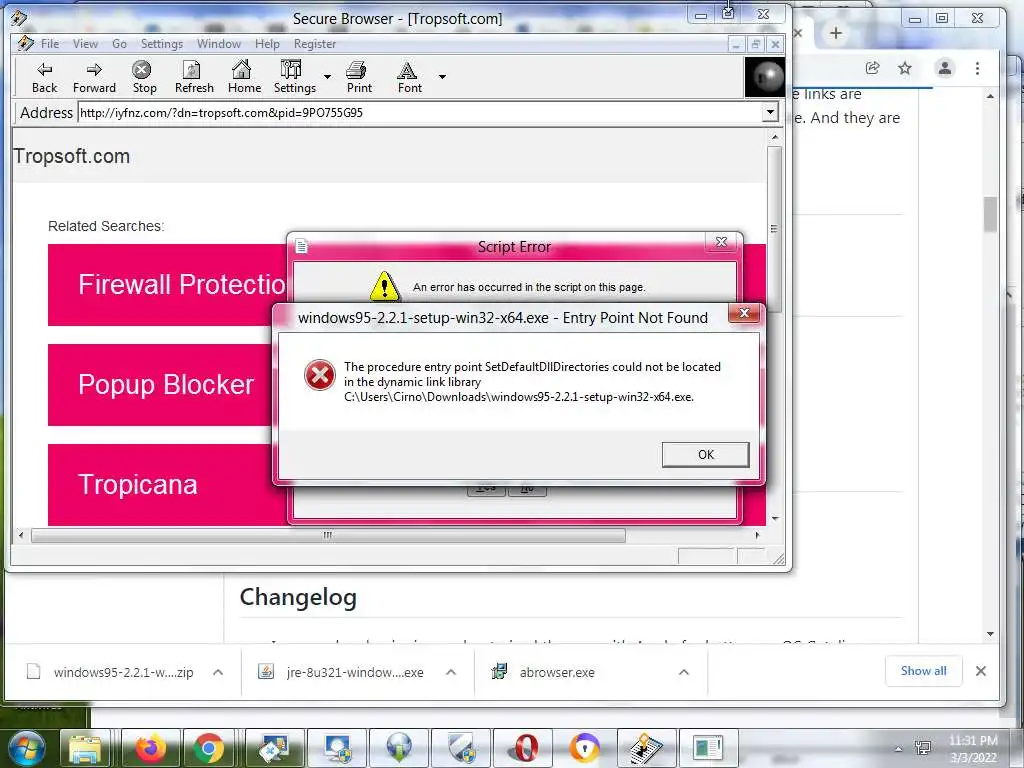Viewport: 1024px width, 768px height.
Task: Open the Go menu
Action: tap(119, 44)
